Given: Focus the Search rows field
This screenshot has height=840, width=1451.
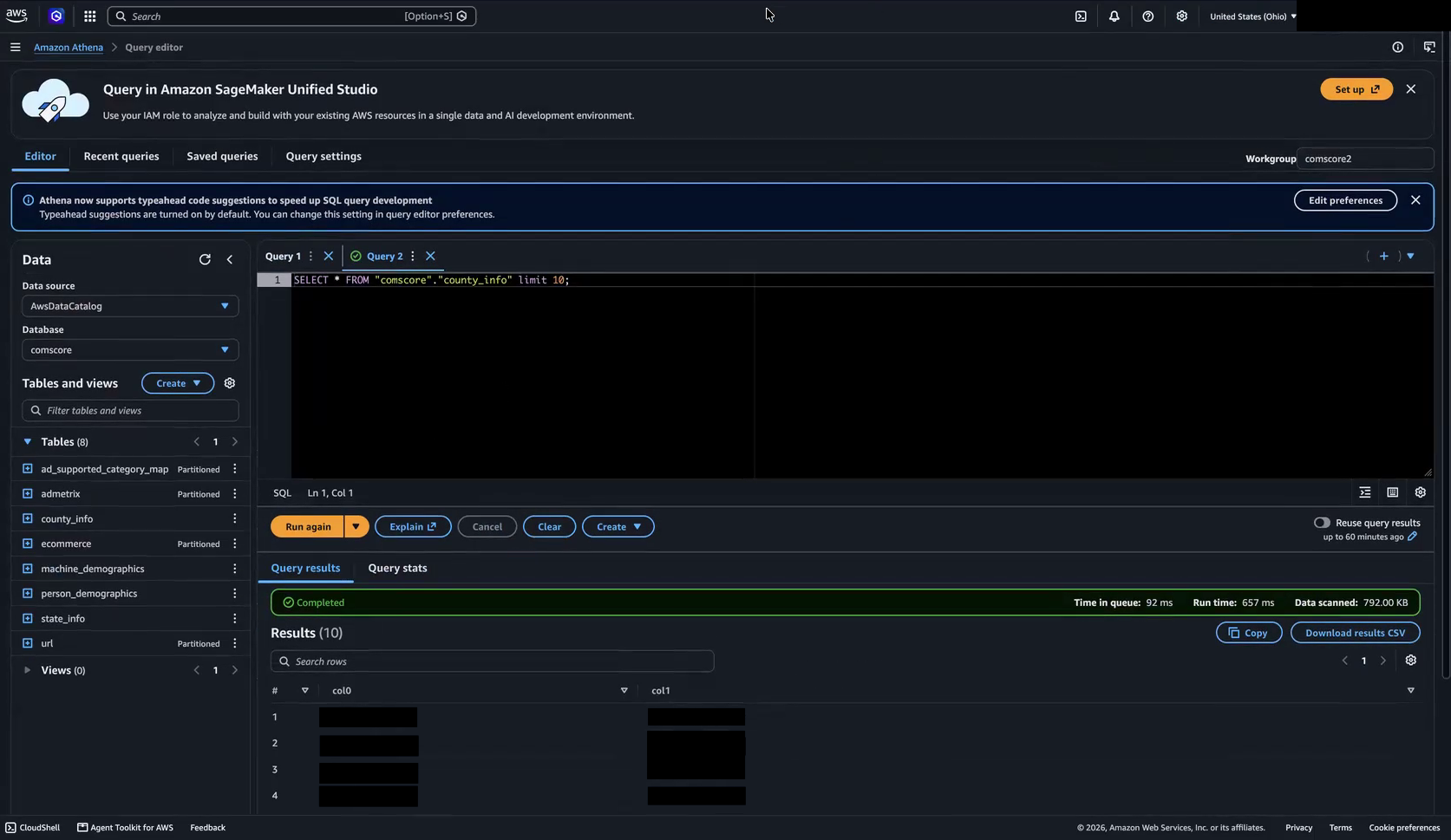Looking at the screenshot, I should pyautogui.click(x=492, y=661).
